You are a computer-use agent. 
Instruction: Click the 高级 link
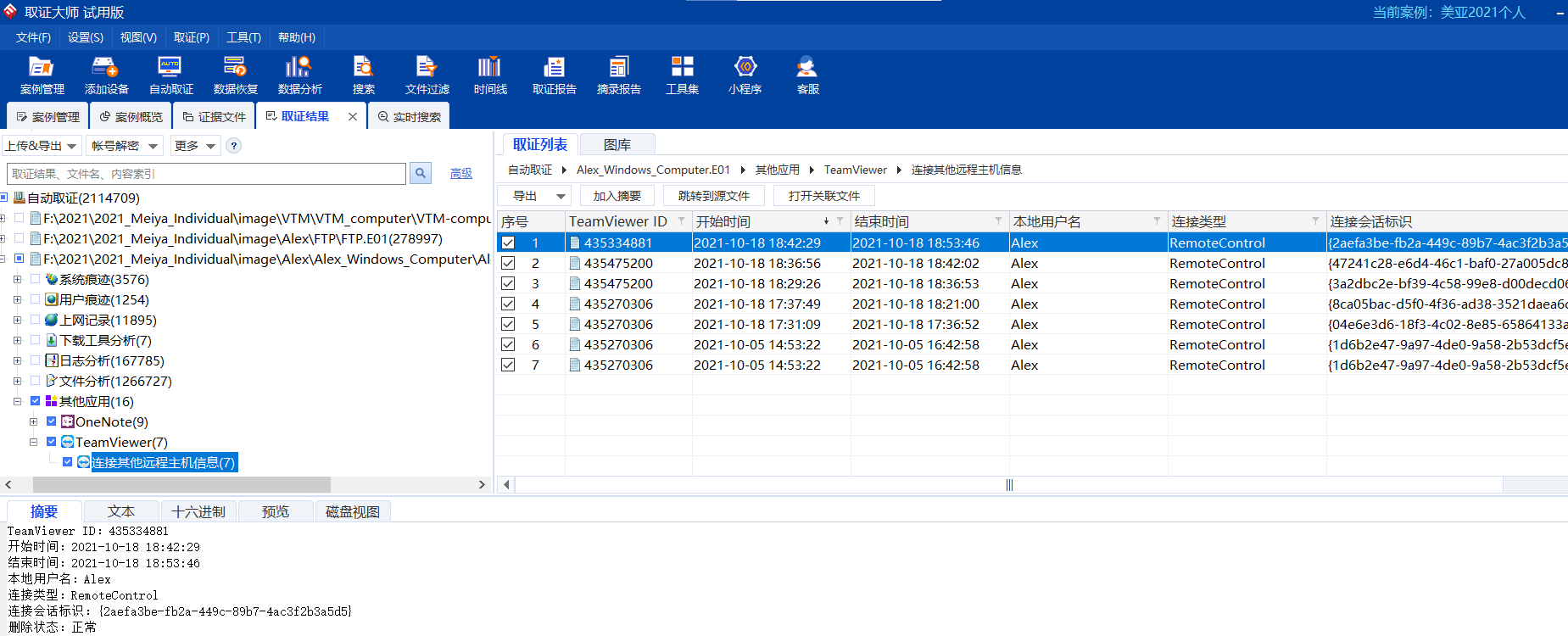tap(460, 173)
